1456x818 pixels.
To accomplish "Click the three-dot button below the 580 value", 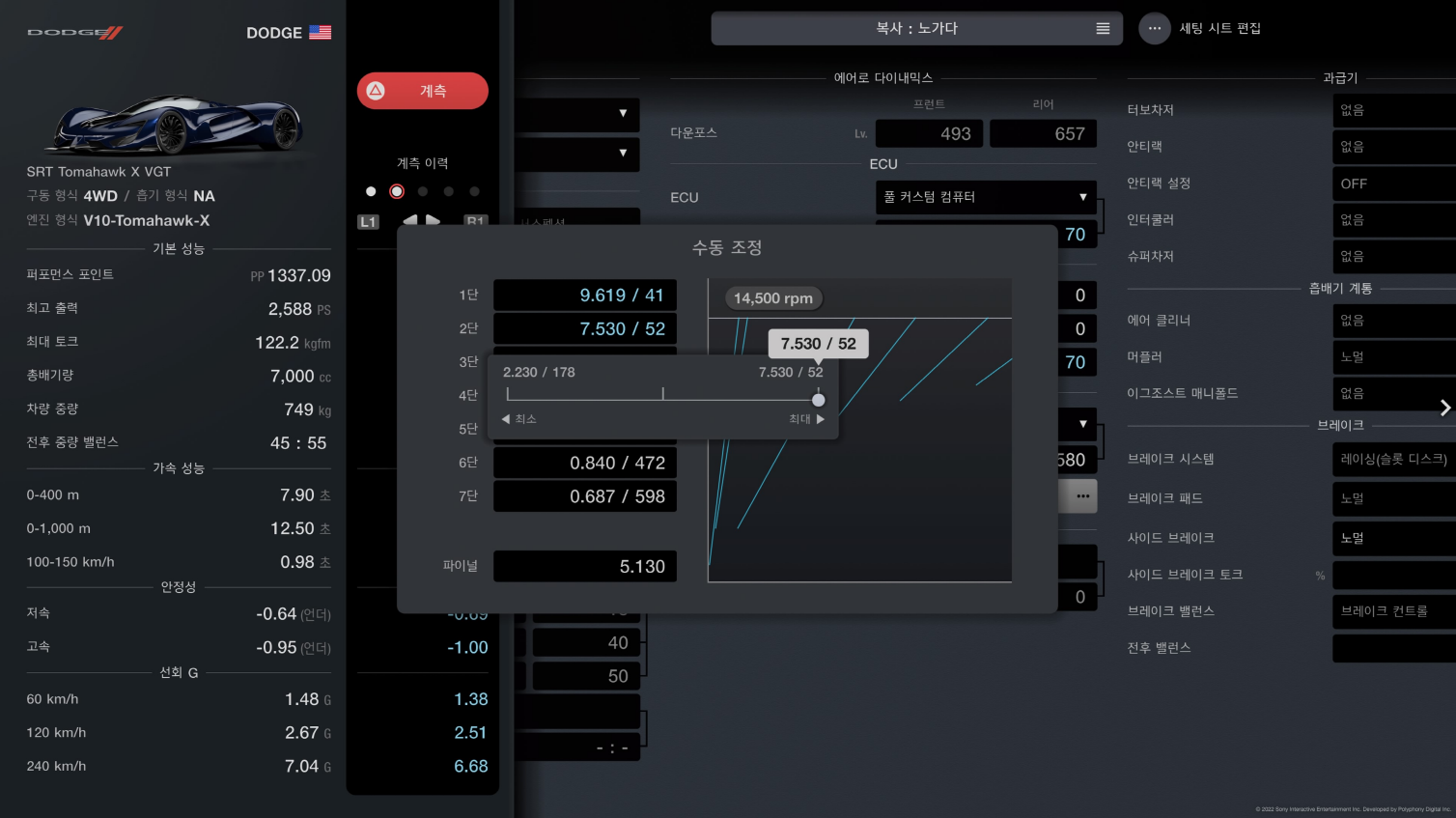I will pos(1082,496).
